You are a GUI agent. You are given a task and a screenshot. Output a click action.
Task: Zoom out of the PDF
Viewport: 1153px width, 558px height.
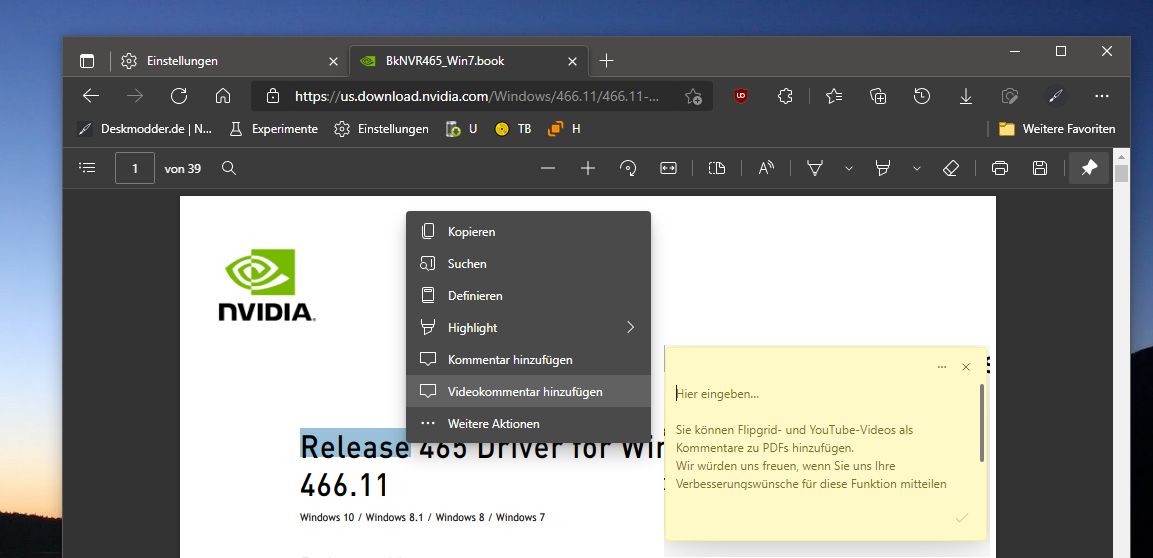coord(548,168)
